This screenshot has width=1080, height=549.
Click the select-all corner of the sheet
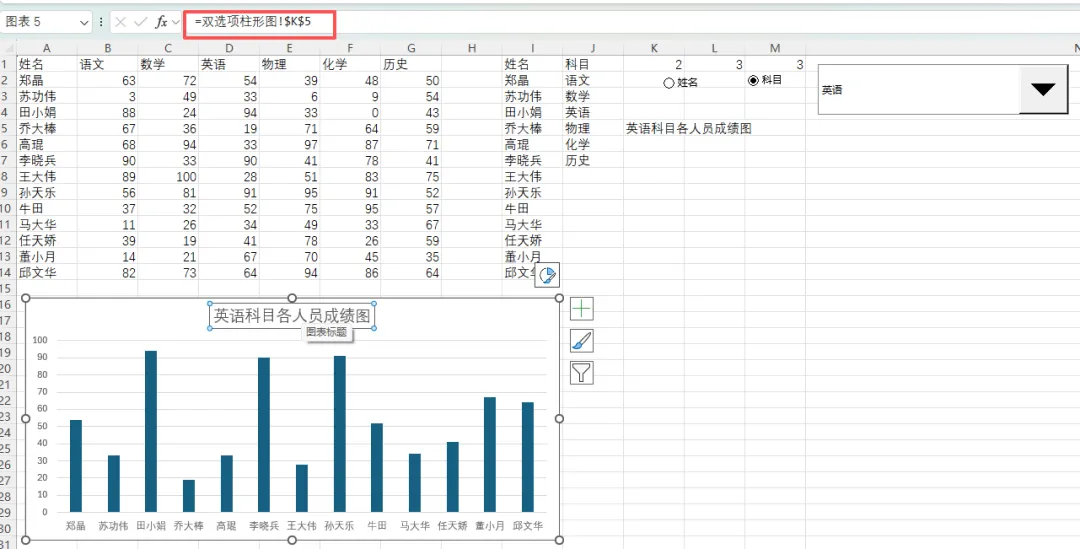click(x=8, y=48)
